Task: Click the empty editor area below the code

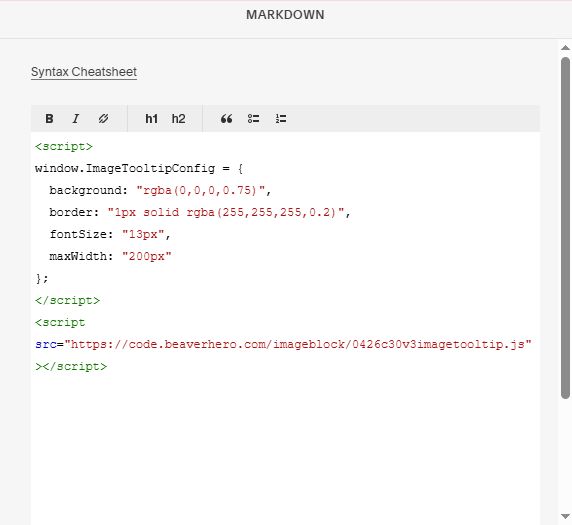Action: pyautogui.click(x=285, y=449)
